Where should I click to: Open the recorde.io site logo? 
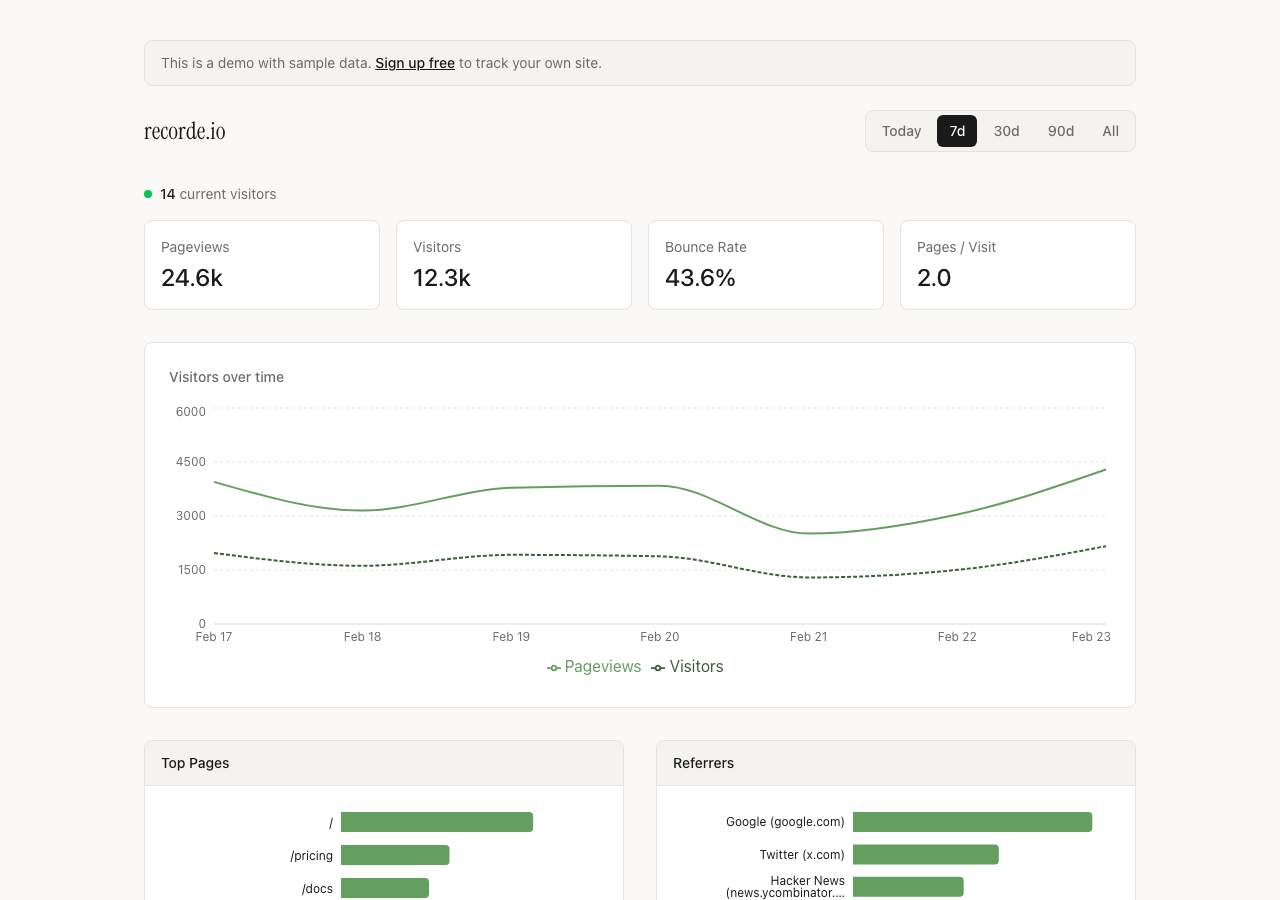pos(185,131)
